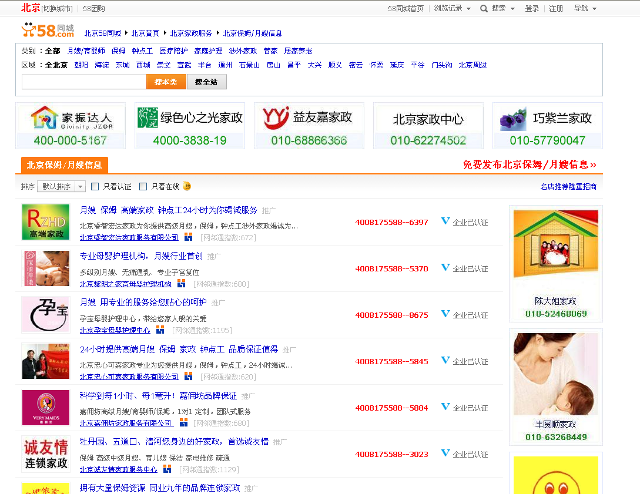Open the 北京家政中心 010-62274502 ad
The width and height of the screenshot is (640, 494).
pos(428,125)
